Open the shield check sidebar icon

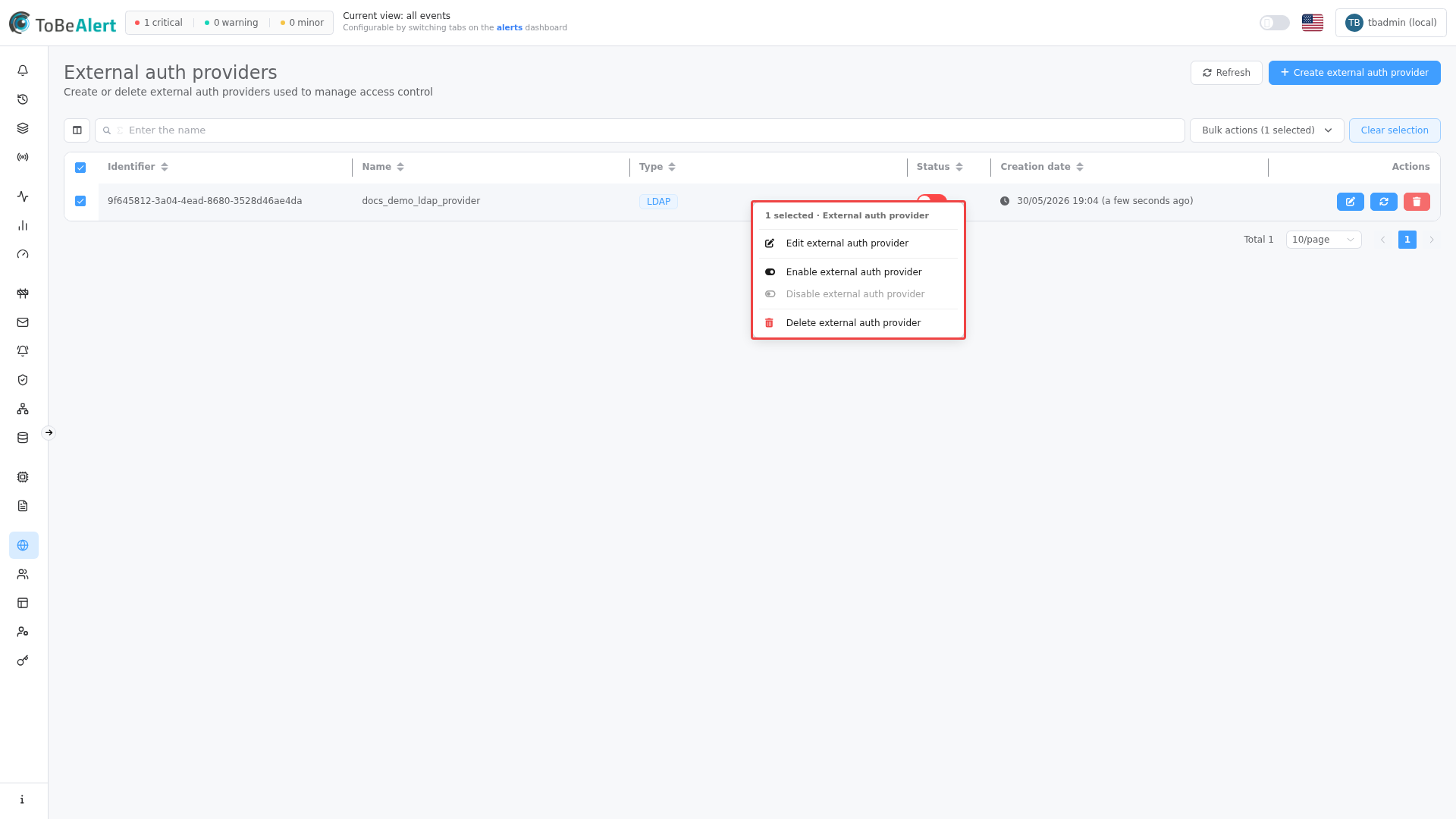(23, 380)
